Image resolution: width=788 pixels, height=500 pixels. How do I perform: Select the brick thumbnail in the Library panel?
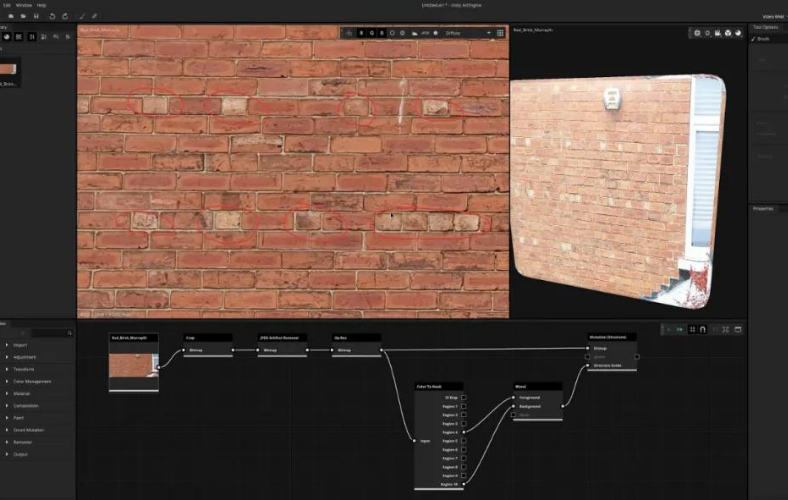(8, 69)
